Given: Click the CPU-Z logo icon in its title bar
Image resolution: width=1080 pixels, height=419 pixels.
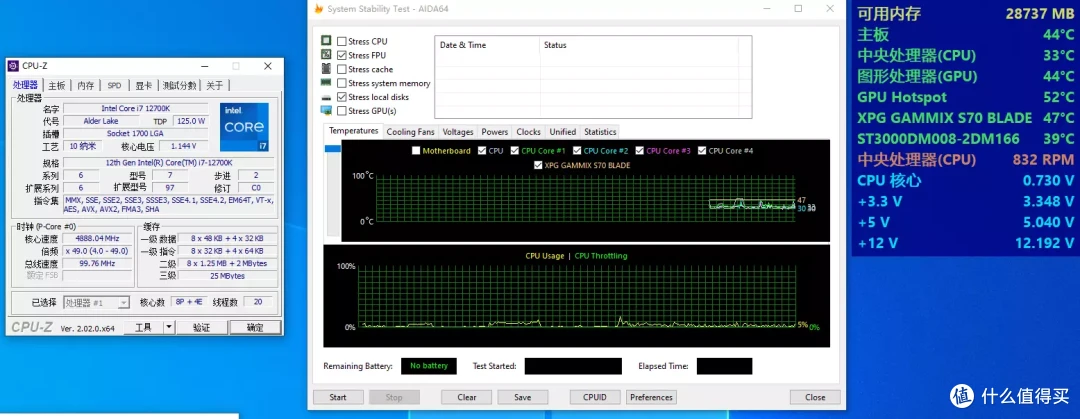Looking at the screenshot, I should tap(14, 66).
